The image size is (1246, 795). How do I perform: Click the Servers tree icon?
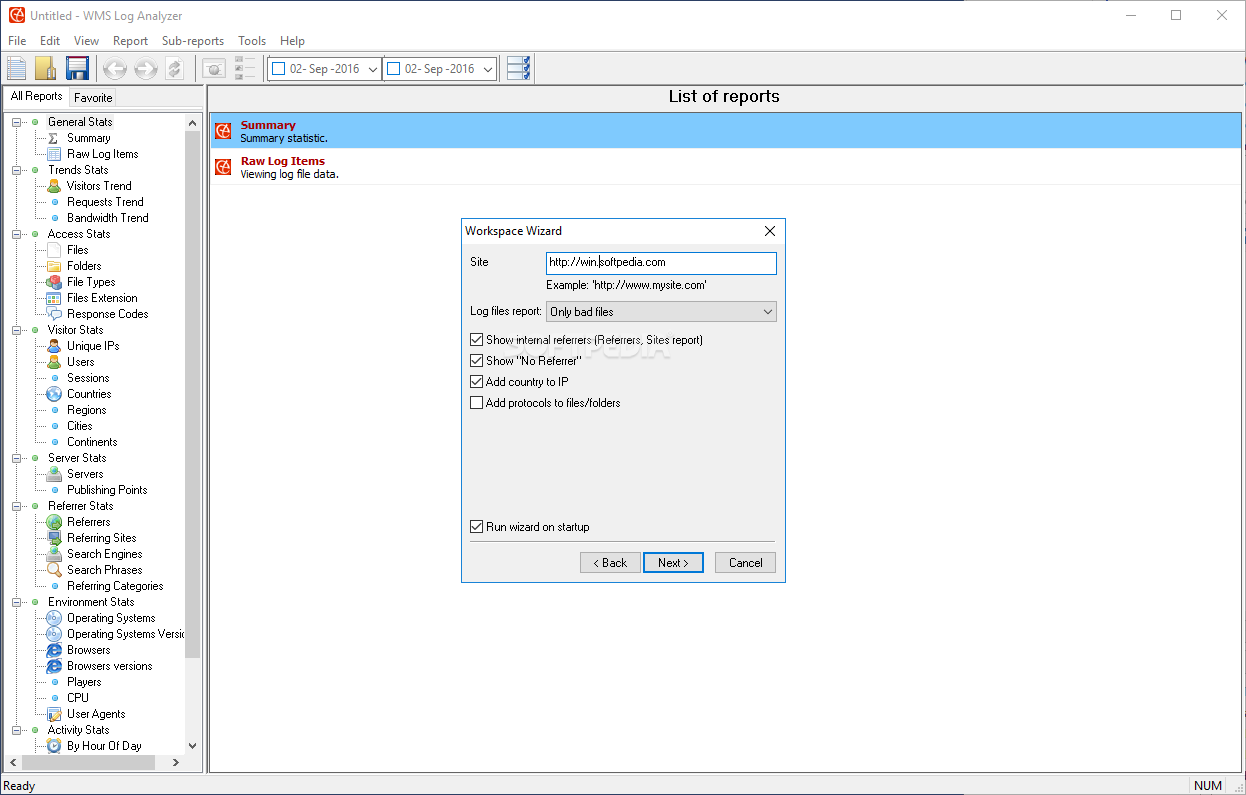(54, 474)
